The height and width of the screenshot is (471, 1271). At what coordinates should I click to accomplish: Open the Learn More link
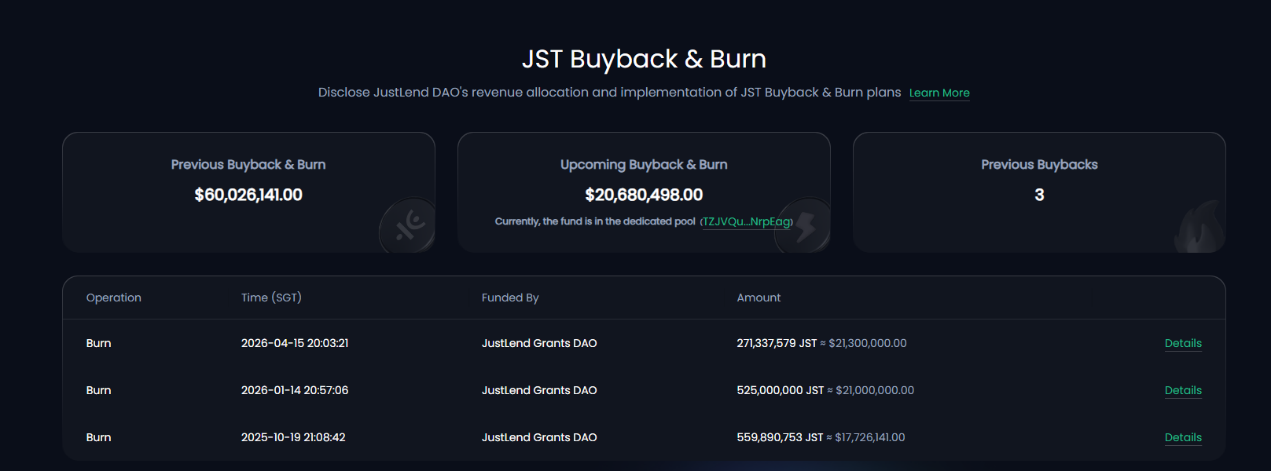click(x=939, y=93)
